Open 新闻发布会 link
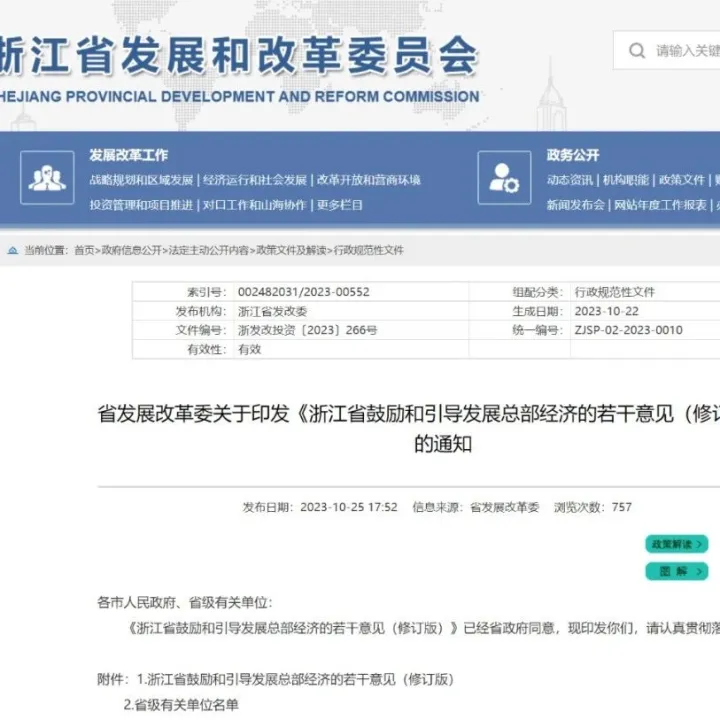Viewport: 720px width, 720px height. 575,205
